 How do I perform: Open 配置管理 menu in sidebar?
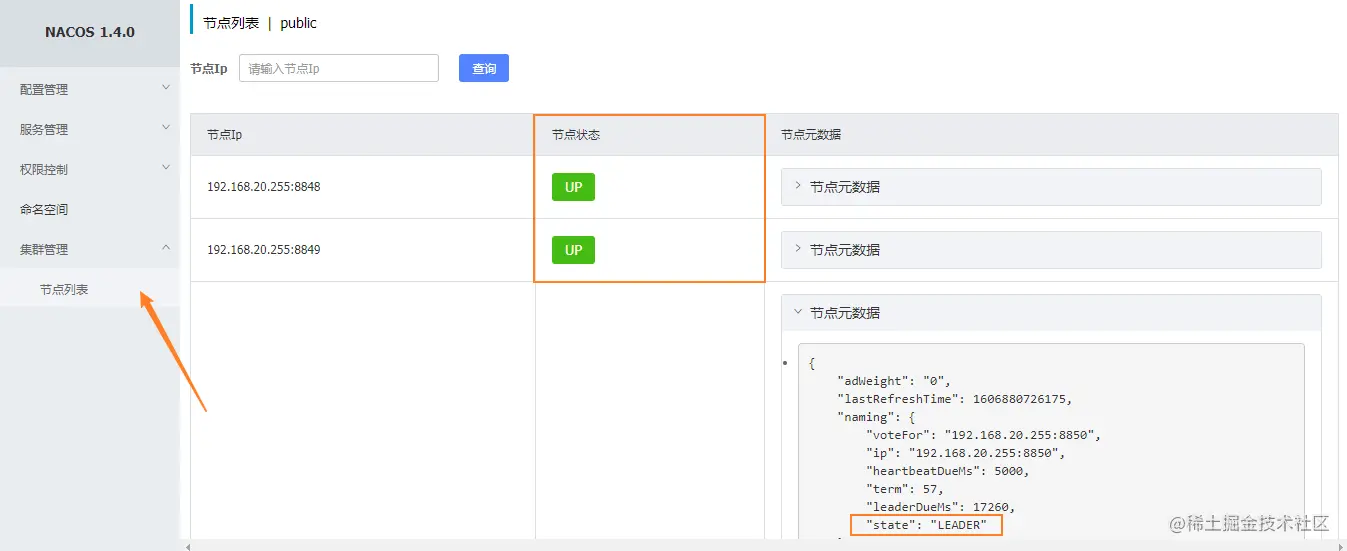point(90,89)
